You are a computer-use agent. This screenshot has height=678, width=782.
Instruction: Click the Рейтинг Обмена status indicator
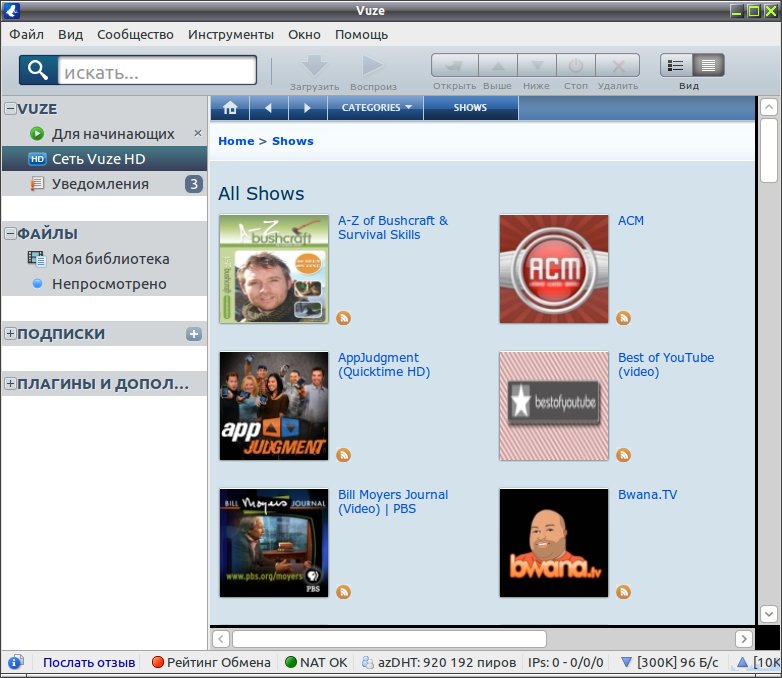point(211,663)
